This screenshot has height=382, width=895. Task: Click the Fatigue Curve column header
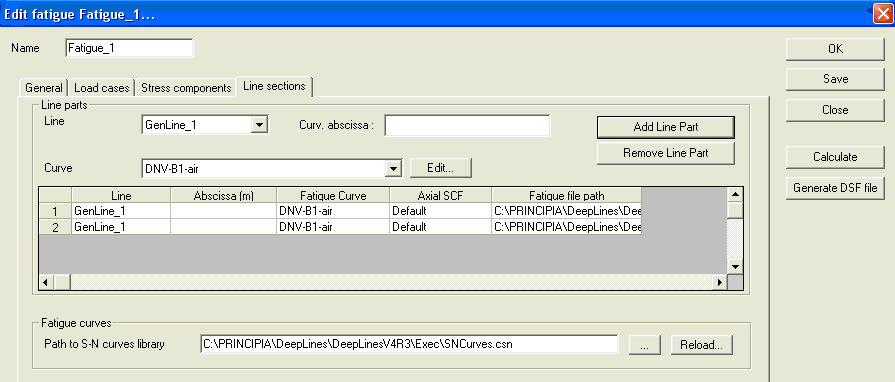[x=333, y=195]
